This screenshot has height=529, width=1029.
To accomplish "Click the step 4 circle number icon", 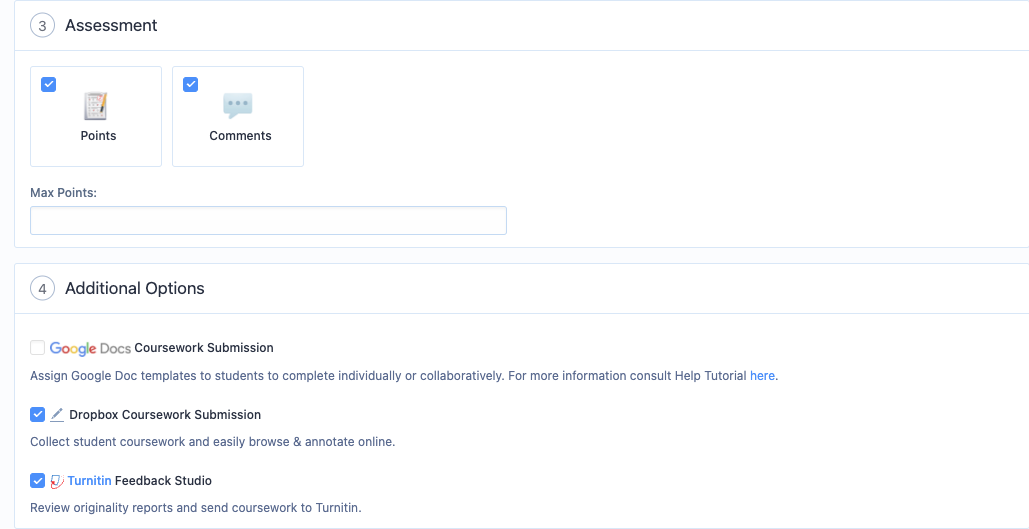I will (42, 289).
